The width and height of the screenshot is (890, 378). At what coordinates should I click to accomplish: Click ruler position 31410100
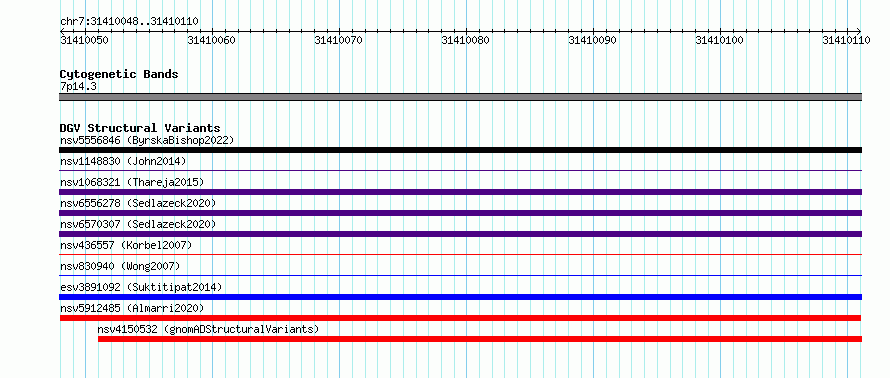tap(720, 40)
